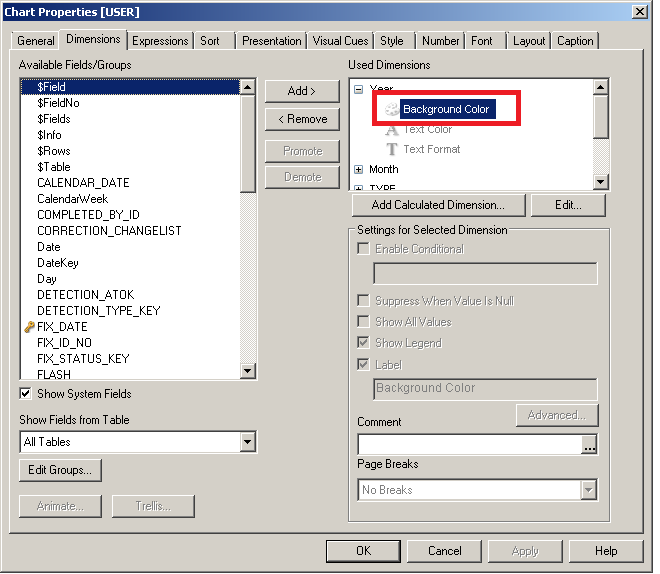660x574 pixels.
Task: Open the Layout tab
Action: 529,41
